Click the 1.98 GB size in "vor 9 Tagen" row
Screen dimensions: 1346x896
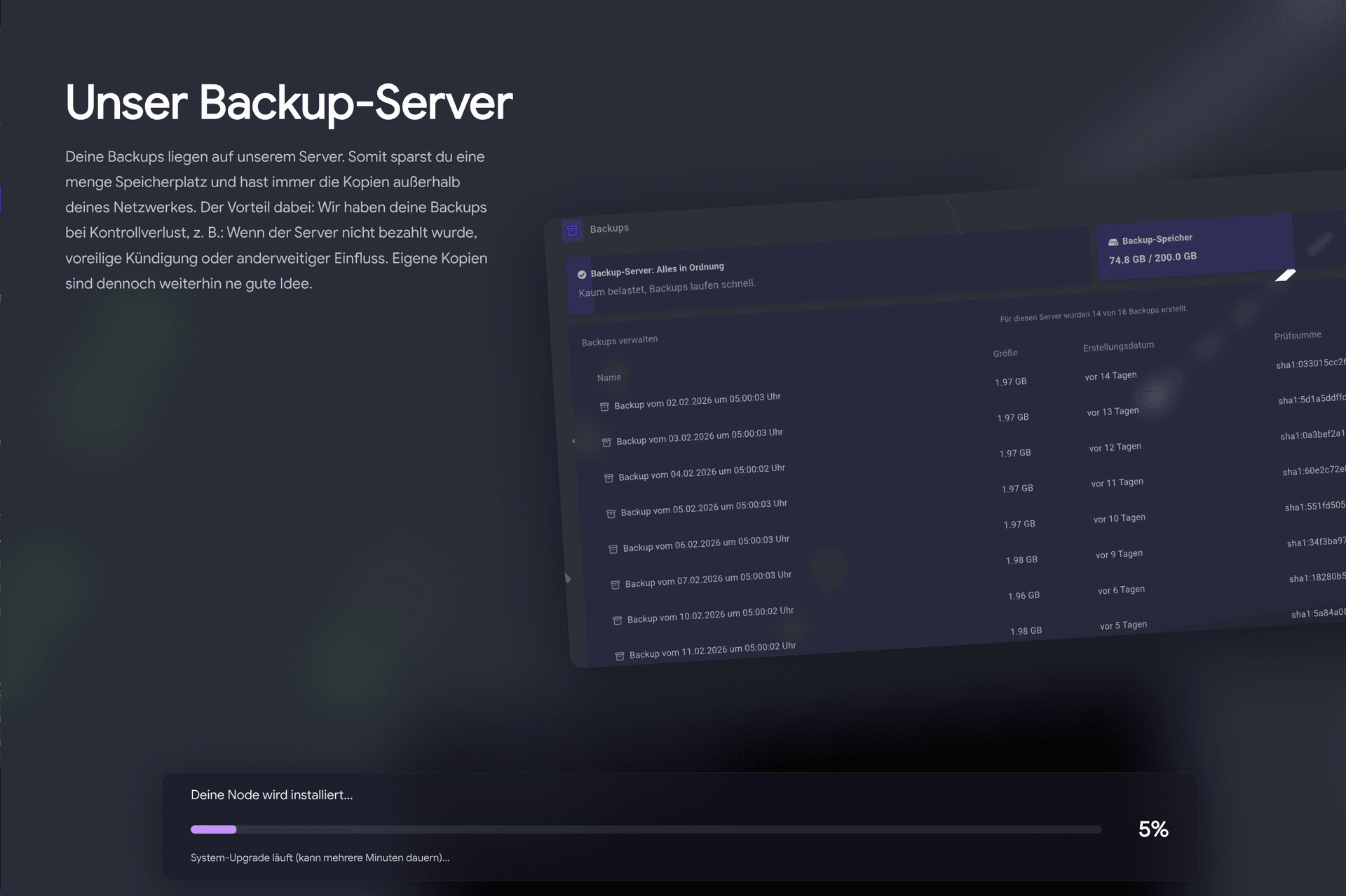[1021, 559]
